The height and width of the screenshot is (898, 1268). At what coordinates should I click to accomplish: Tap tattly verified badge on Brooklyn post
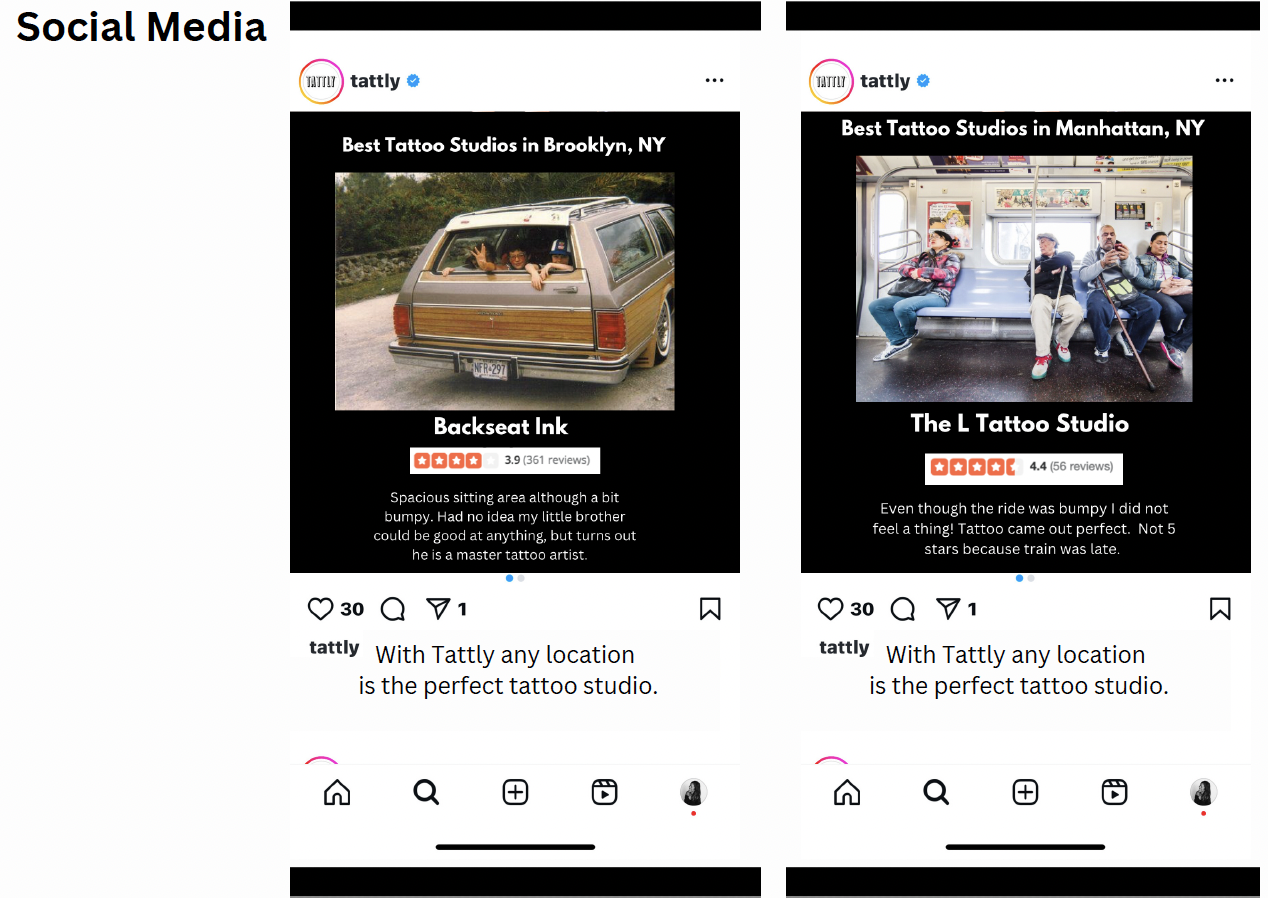pyautogui.click(x=413, y=81)
